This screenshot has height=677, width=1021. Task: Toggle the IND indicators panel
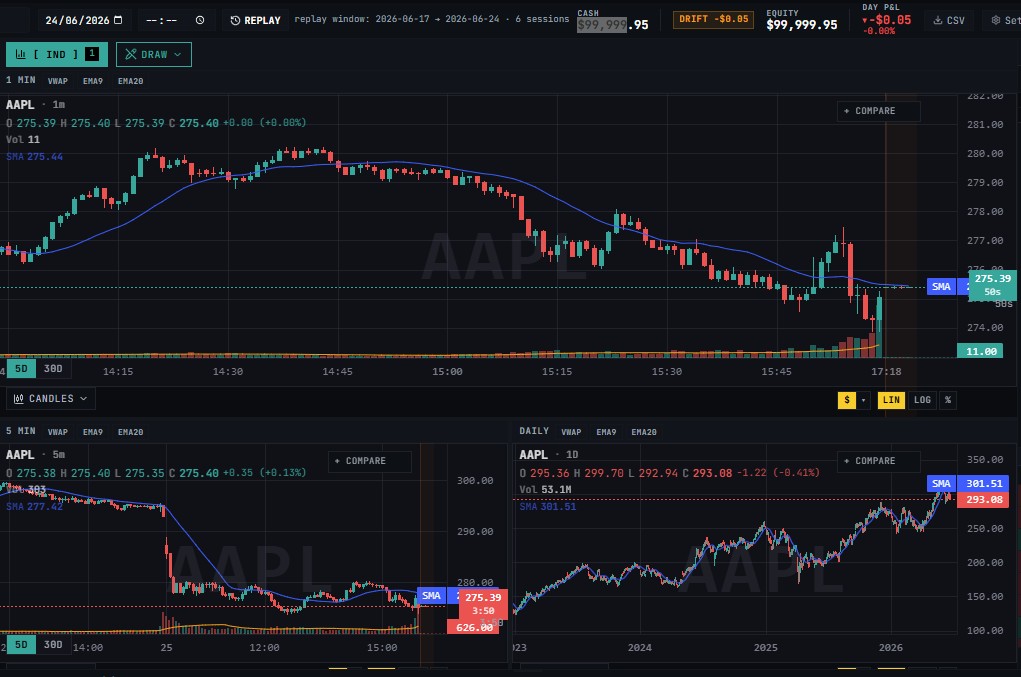[x=57, y=55]
